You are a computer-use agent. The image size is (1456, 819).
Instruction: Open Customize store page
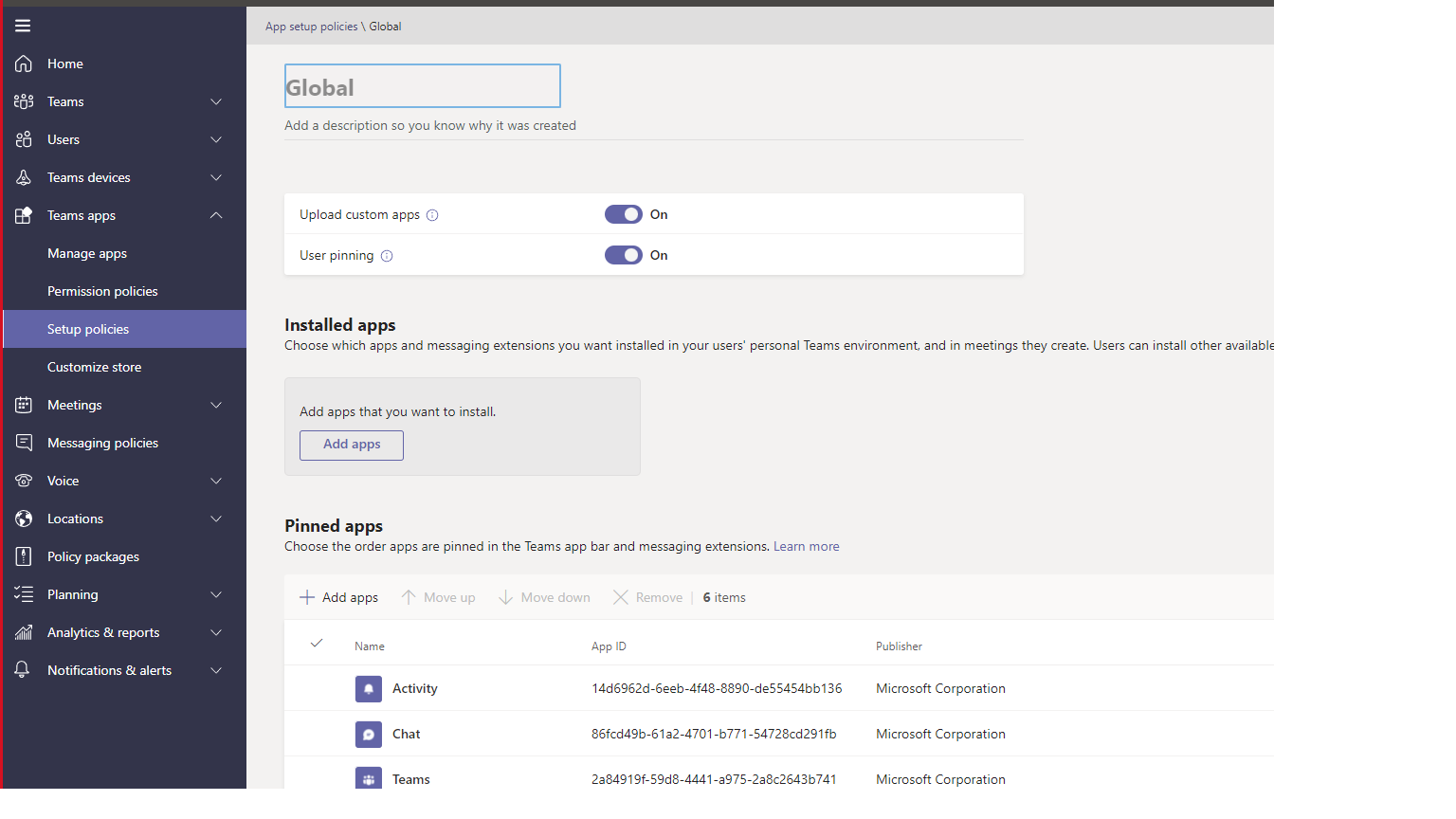(x=94, y=367)
